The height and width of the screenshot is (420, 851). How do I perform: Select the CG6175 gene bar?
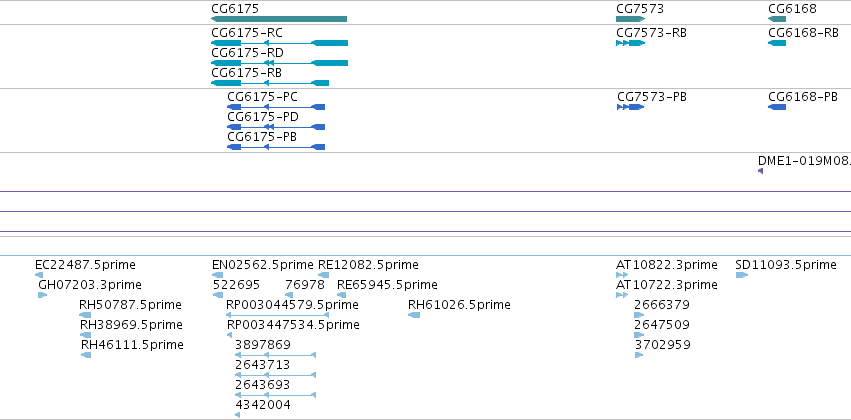tap(279, 19)
